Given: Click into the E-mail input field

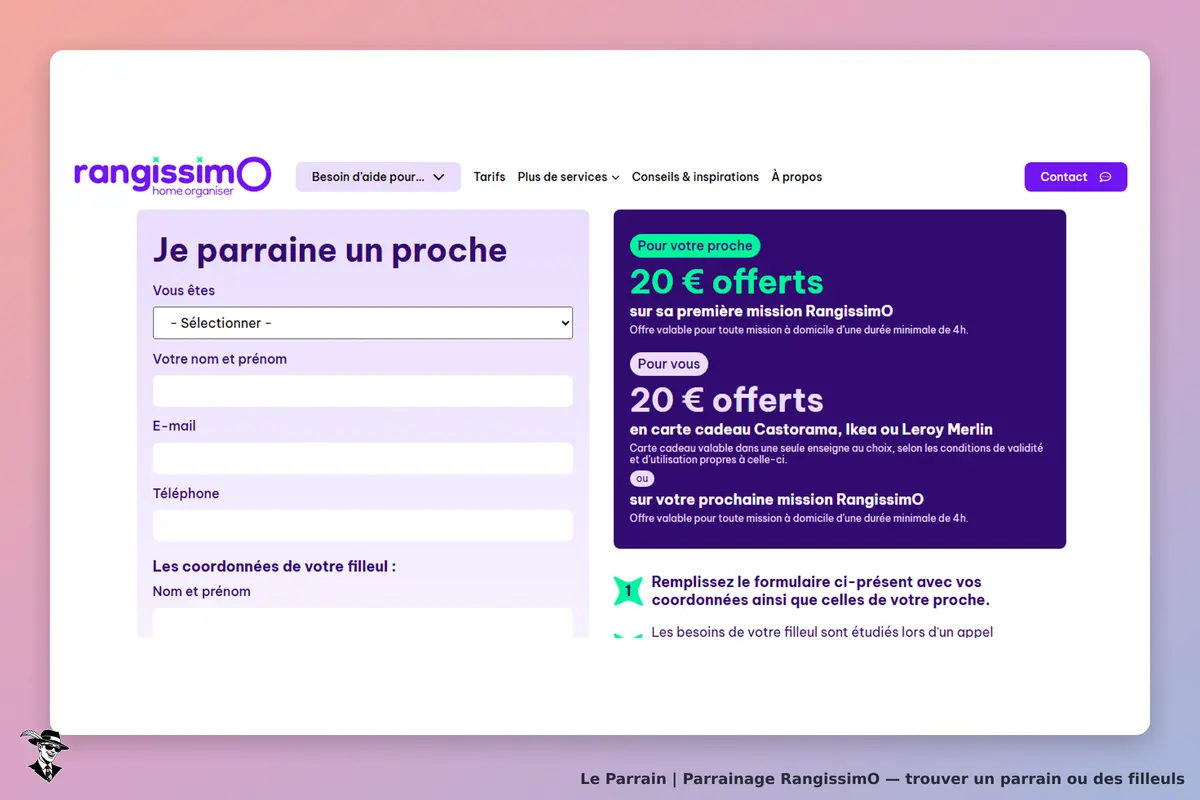Looking at the screenshot, I should 363,458.
